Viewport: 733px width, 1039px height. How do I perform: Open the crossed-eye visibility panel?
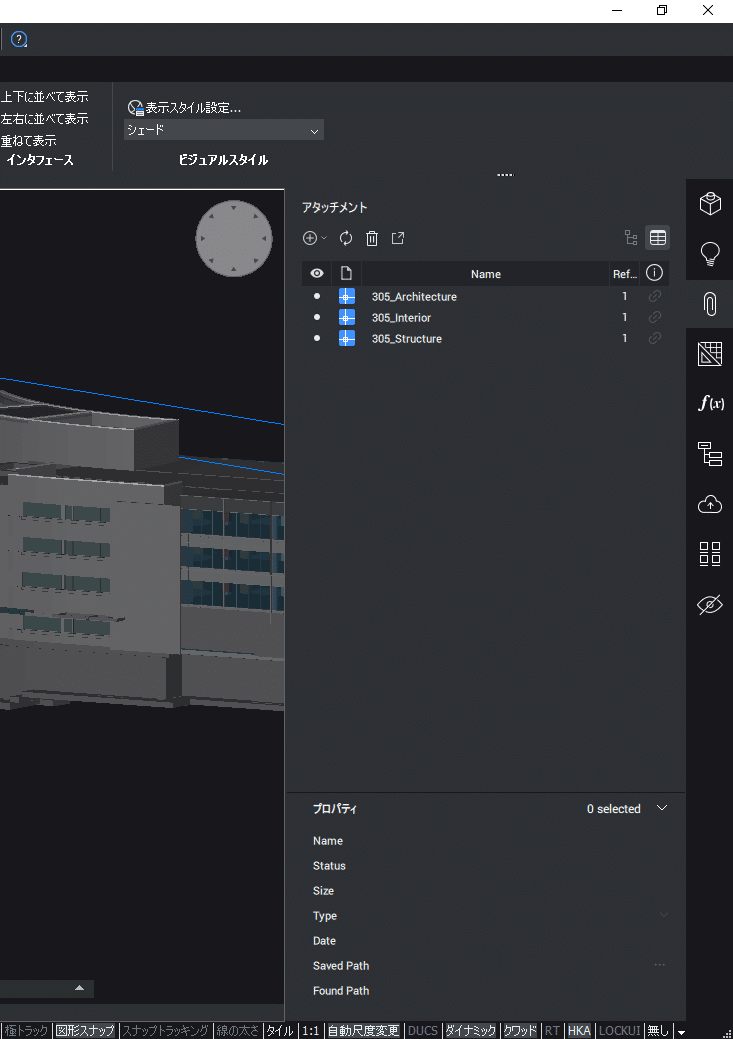710,604
